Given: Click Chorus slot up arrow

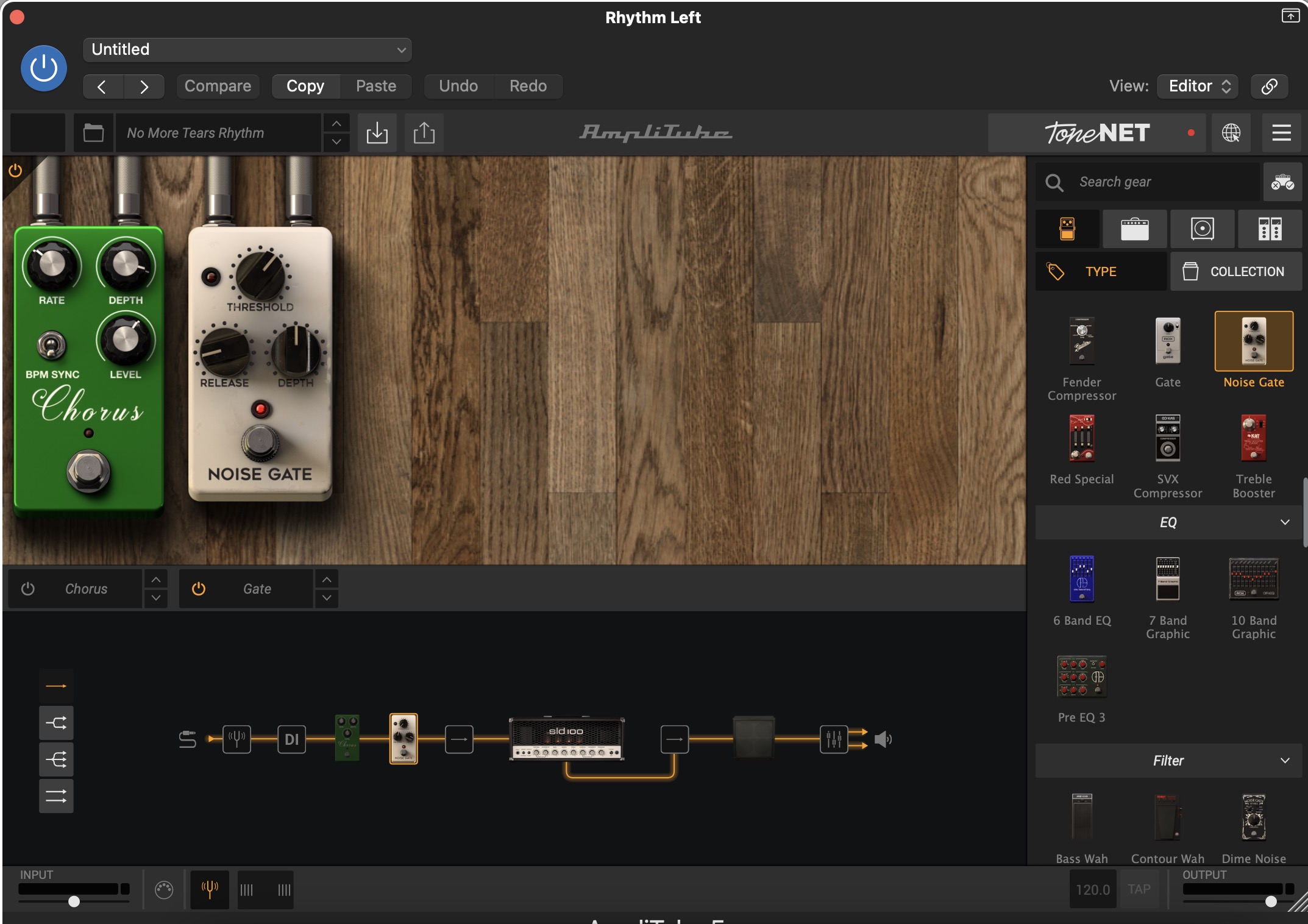Looking at the screenshot, I should click(156, 580).
